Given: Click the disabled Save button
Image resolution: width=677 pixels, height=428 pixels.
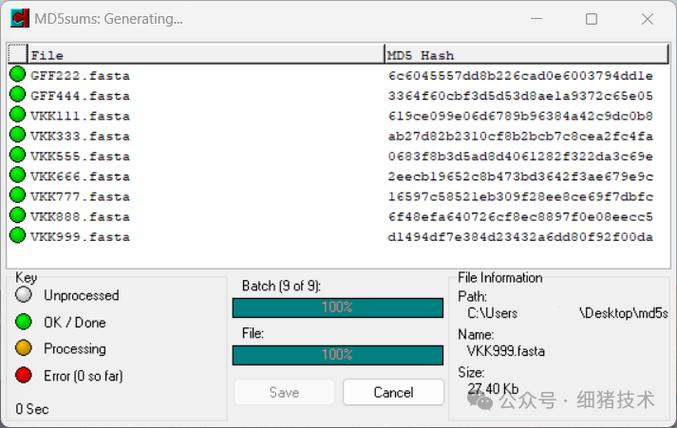Looking at the screenshot, I should pos(284,392).
